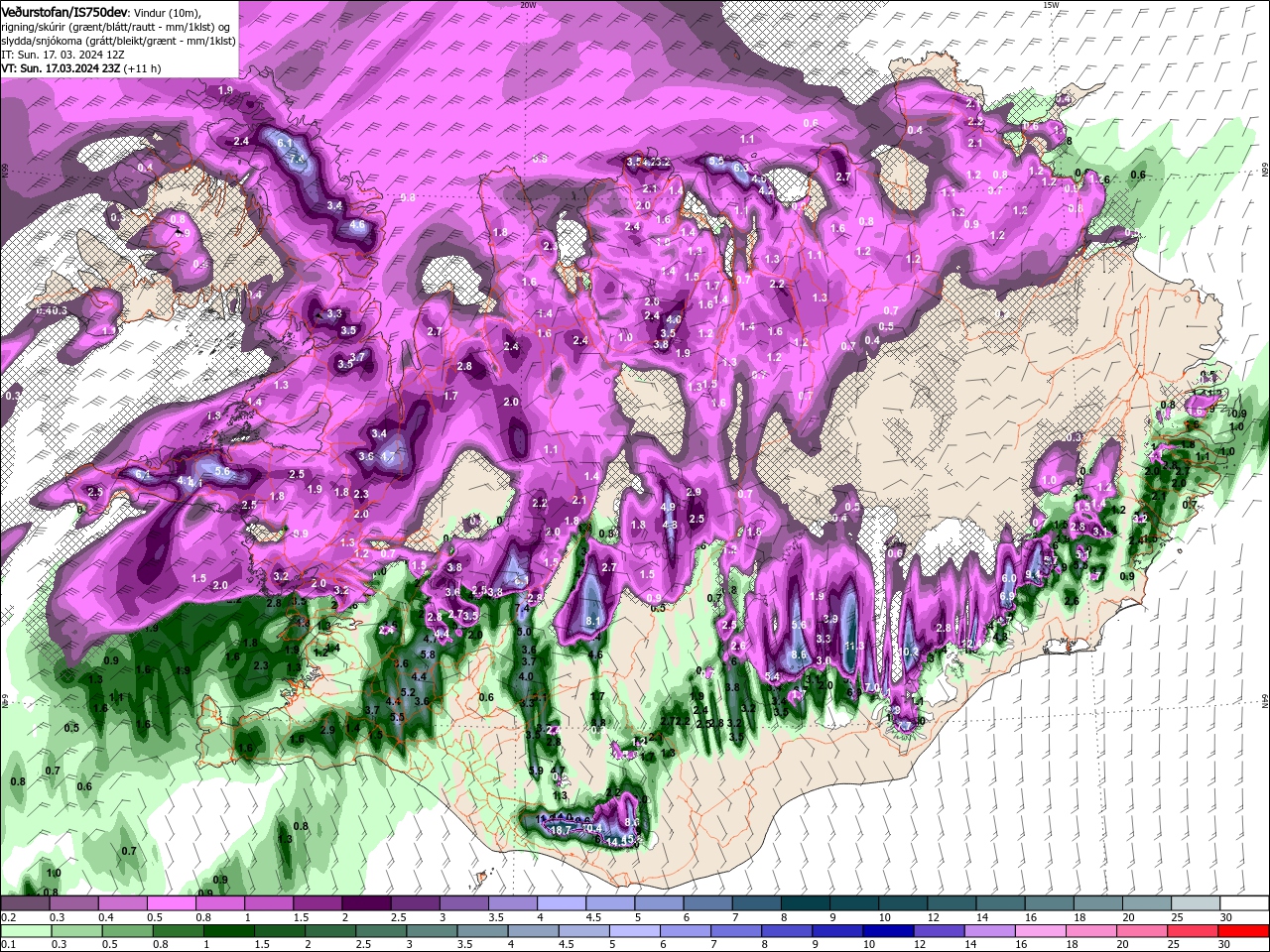1270x952 pixels.
Task: Click the 8.1 value on the map
Action: 595,621
